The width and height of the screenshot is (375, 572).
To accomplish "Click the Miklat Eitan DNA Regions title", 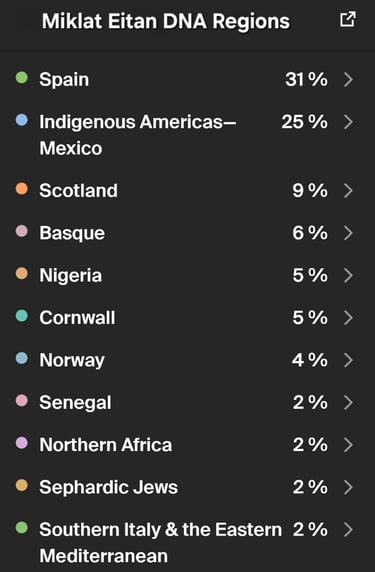I will (x=166, y=21).
